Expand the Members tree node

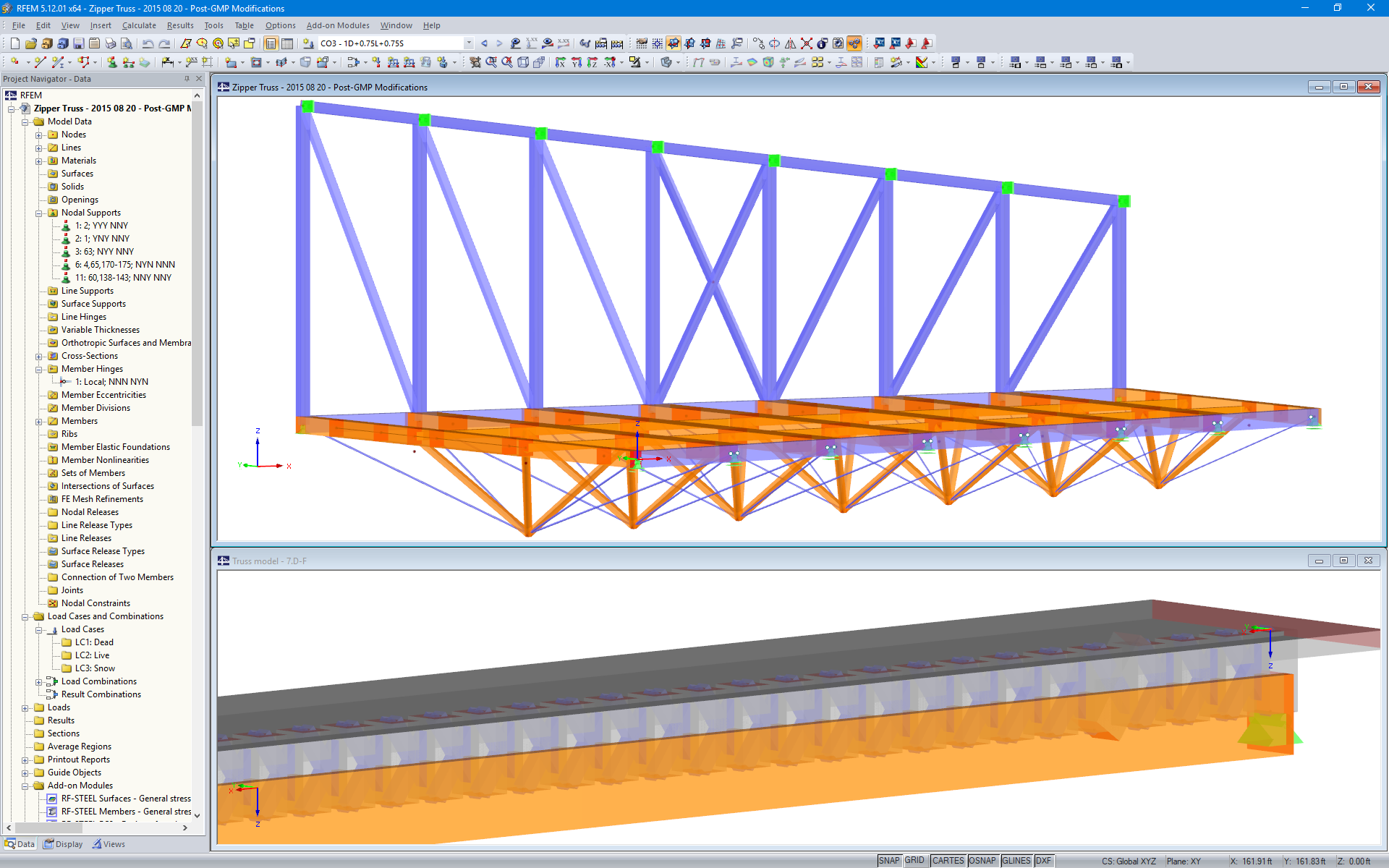39,422
